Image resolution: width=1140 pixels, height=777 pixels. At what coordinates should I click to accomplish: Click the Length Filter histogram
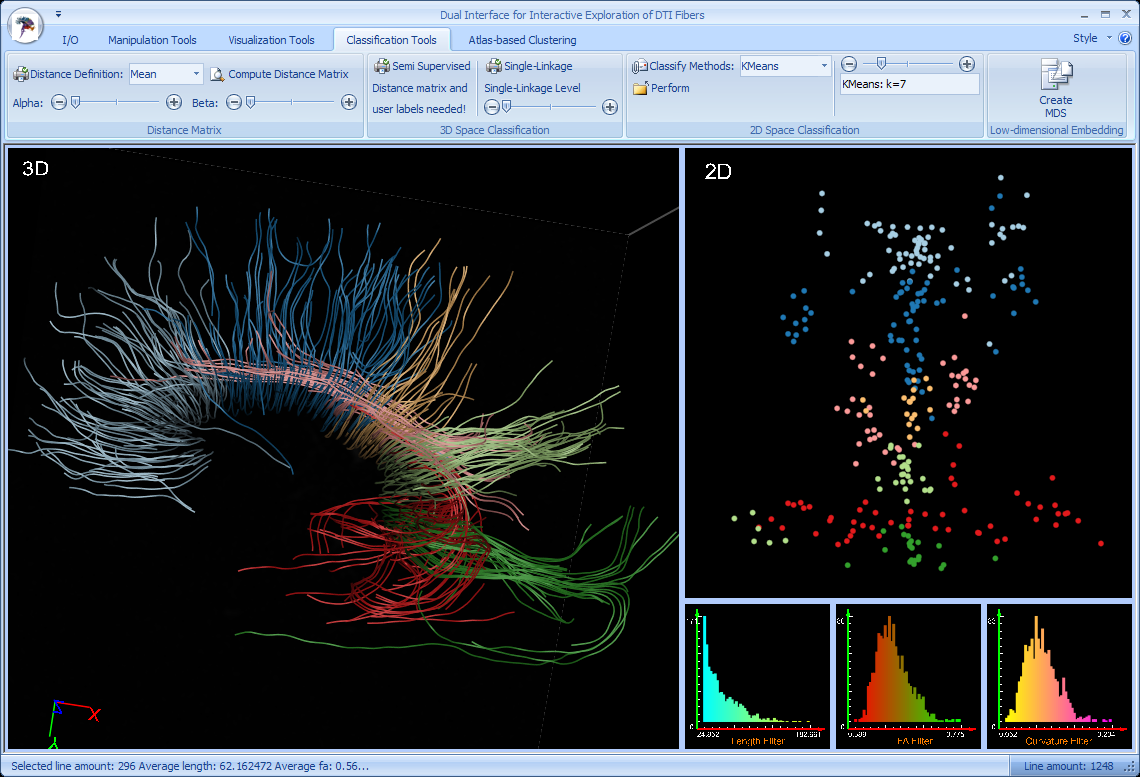point(757,675)
